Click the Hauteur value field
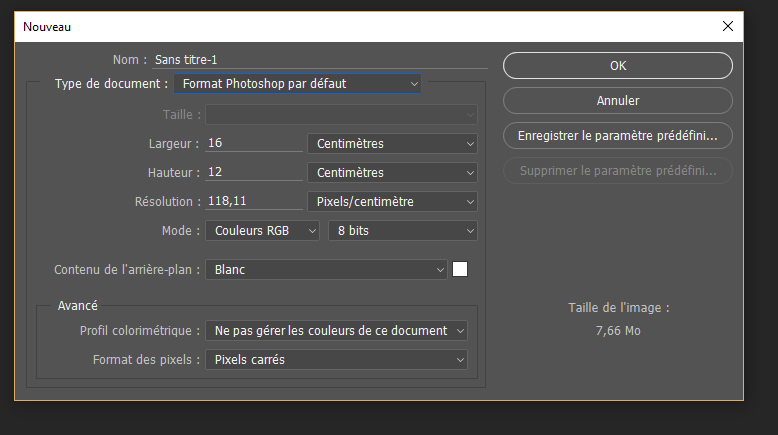The height and width of the screenshot is (435, 778). coord(254,173)
